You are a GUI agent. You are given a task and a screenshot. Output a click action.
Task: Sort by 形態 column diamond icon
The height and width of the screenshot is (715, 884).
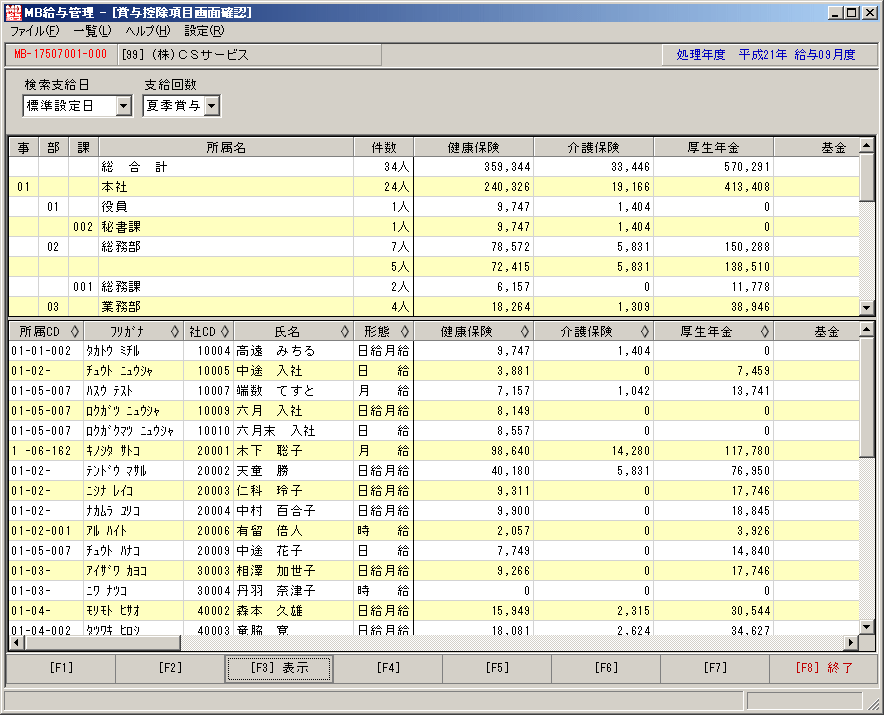[x=405, y=332]
